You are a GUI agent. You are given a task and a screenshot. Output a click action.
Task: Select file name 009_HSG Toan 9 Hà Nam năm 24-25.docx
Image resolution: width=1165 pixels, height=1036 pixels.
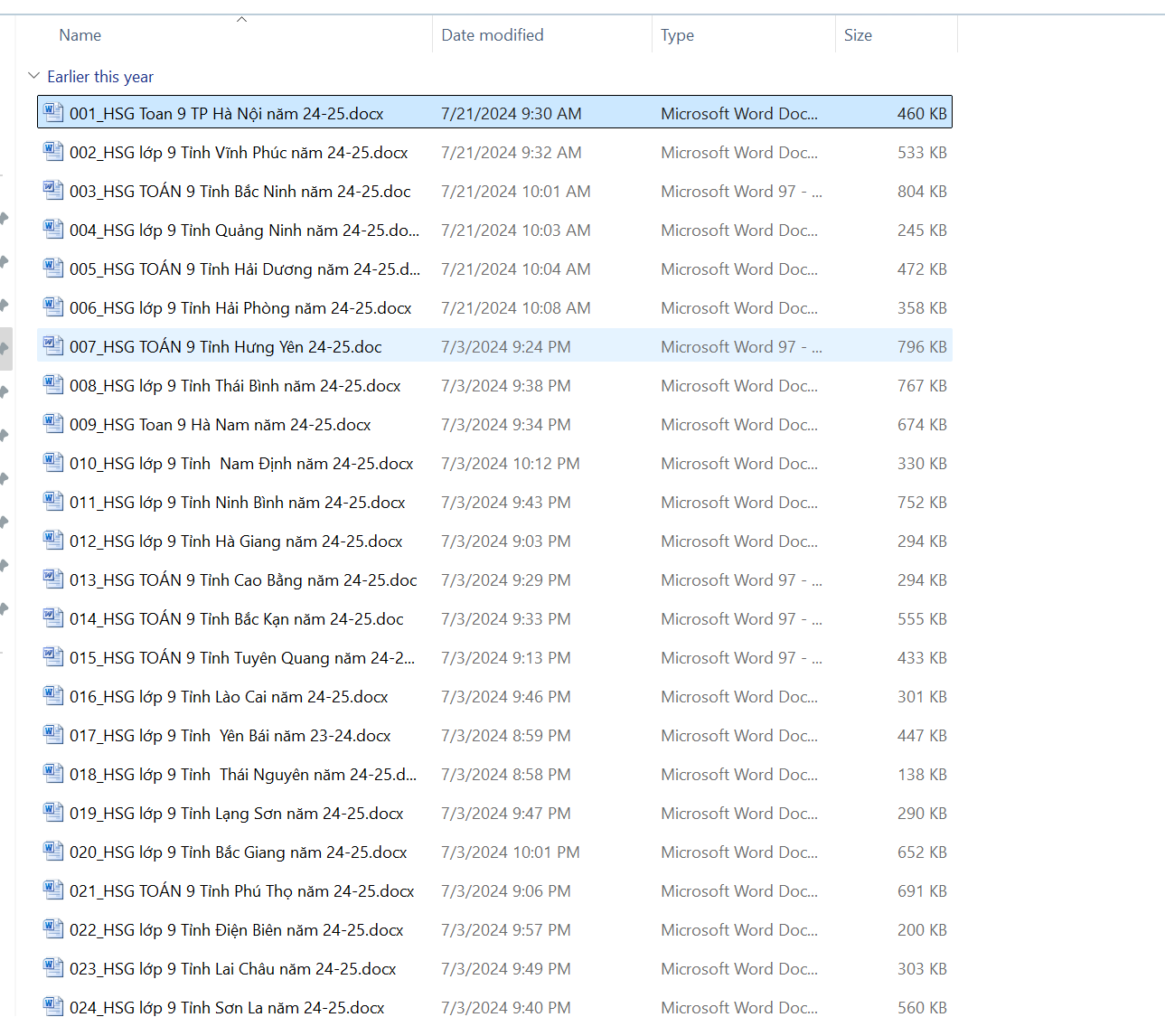pyautogui.click(x=221, y=425)
